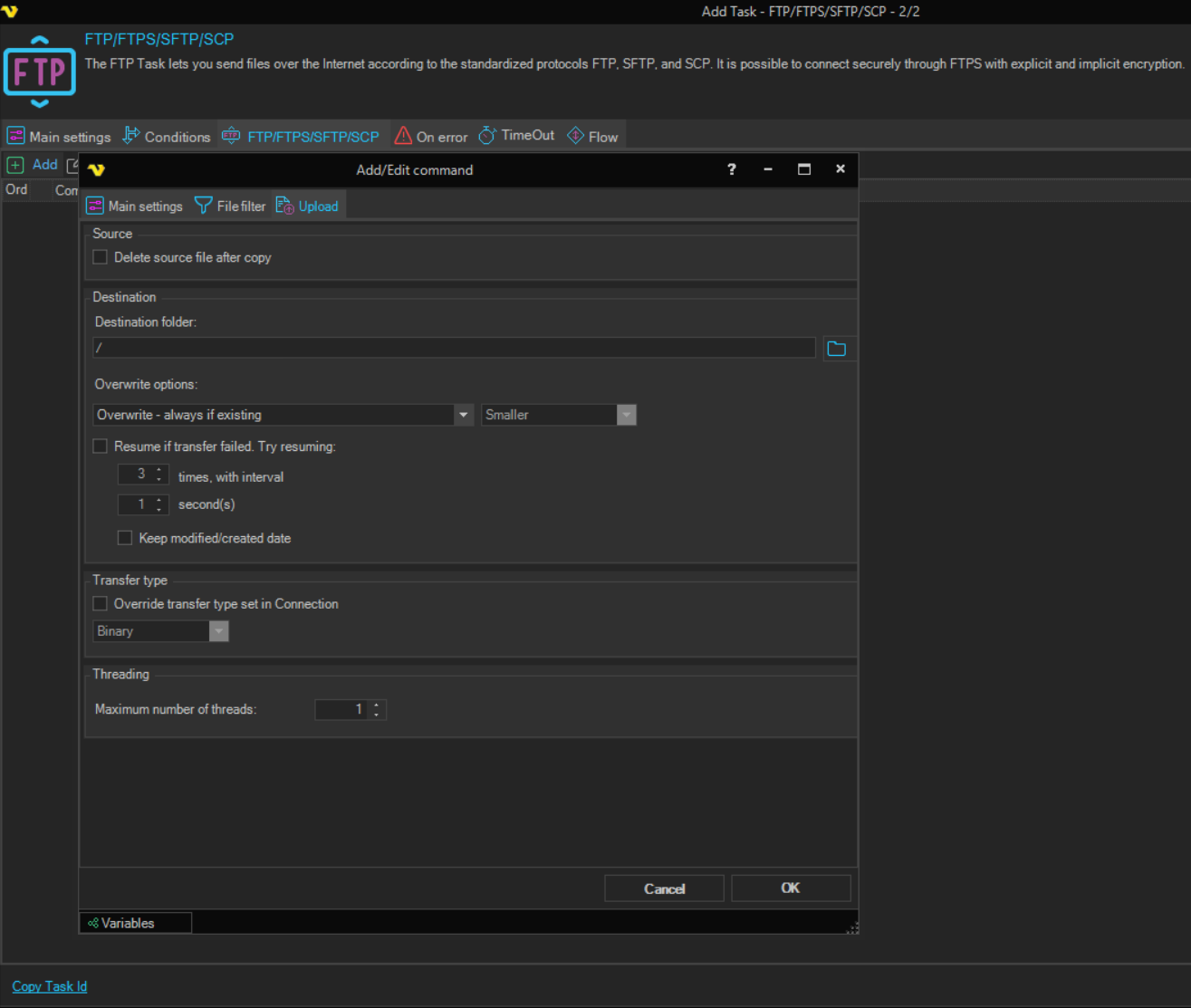
Task: Click the question mark help icon
Action: point(731,169)
